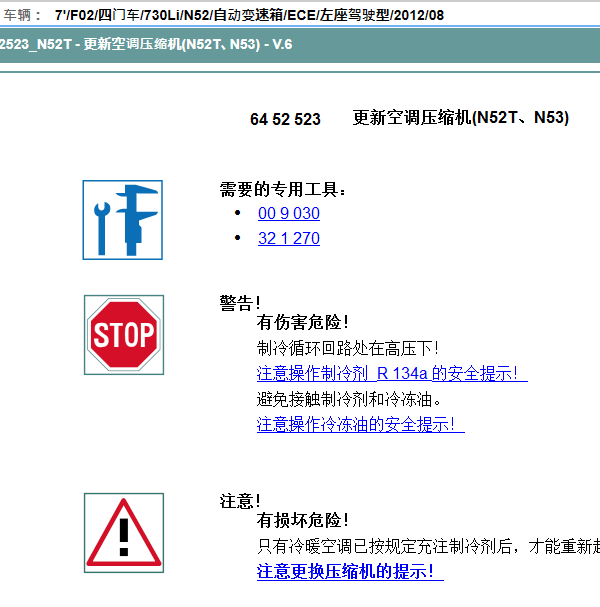Click the 需要的专用工具 heading
This screenshot has width=600, height=607.
283,189
